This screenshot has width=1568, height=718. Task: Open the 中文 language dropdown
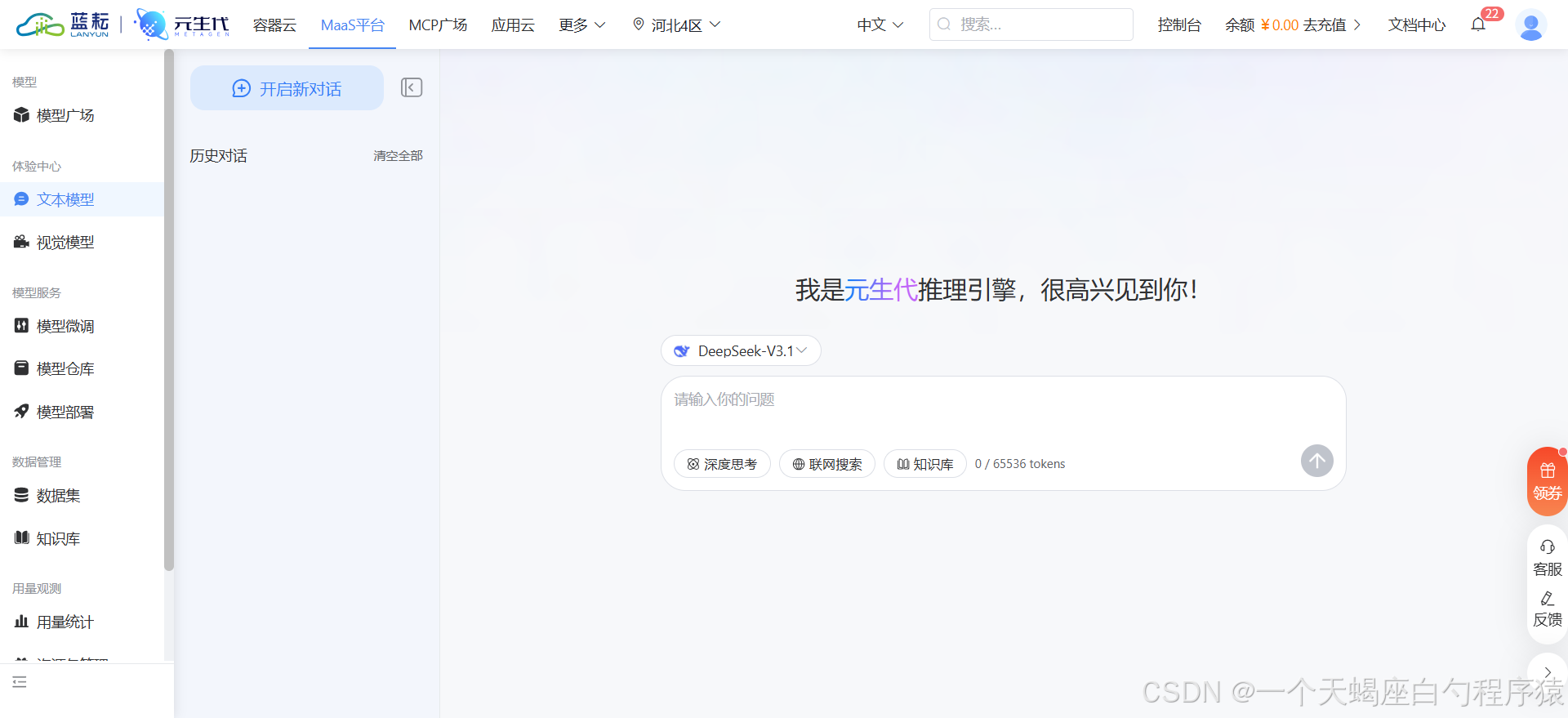[880, 25]
